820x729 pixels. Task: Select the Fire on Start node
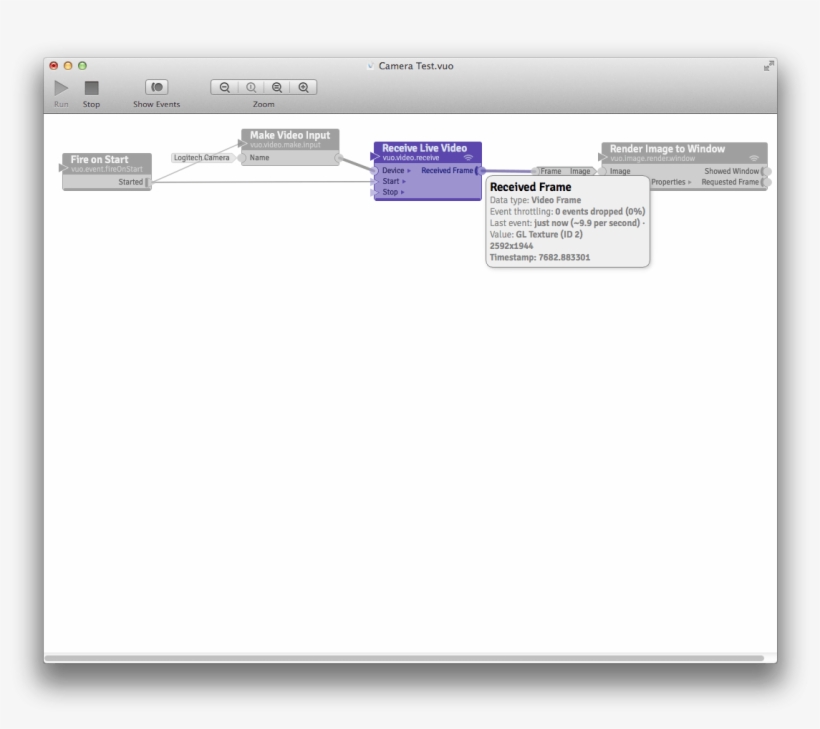(x=100, y=160)
